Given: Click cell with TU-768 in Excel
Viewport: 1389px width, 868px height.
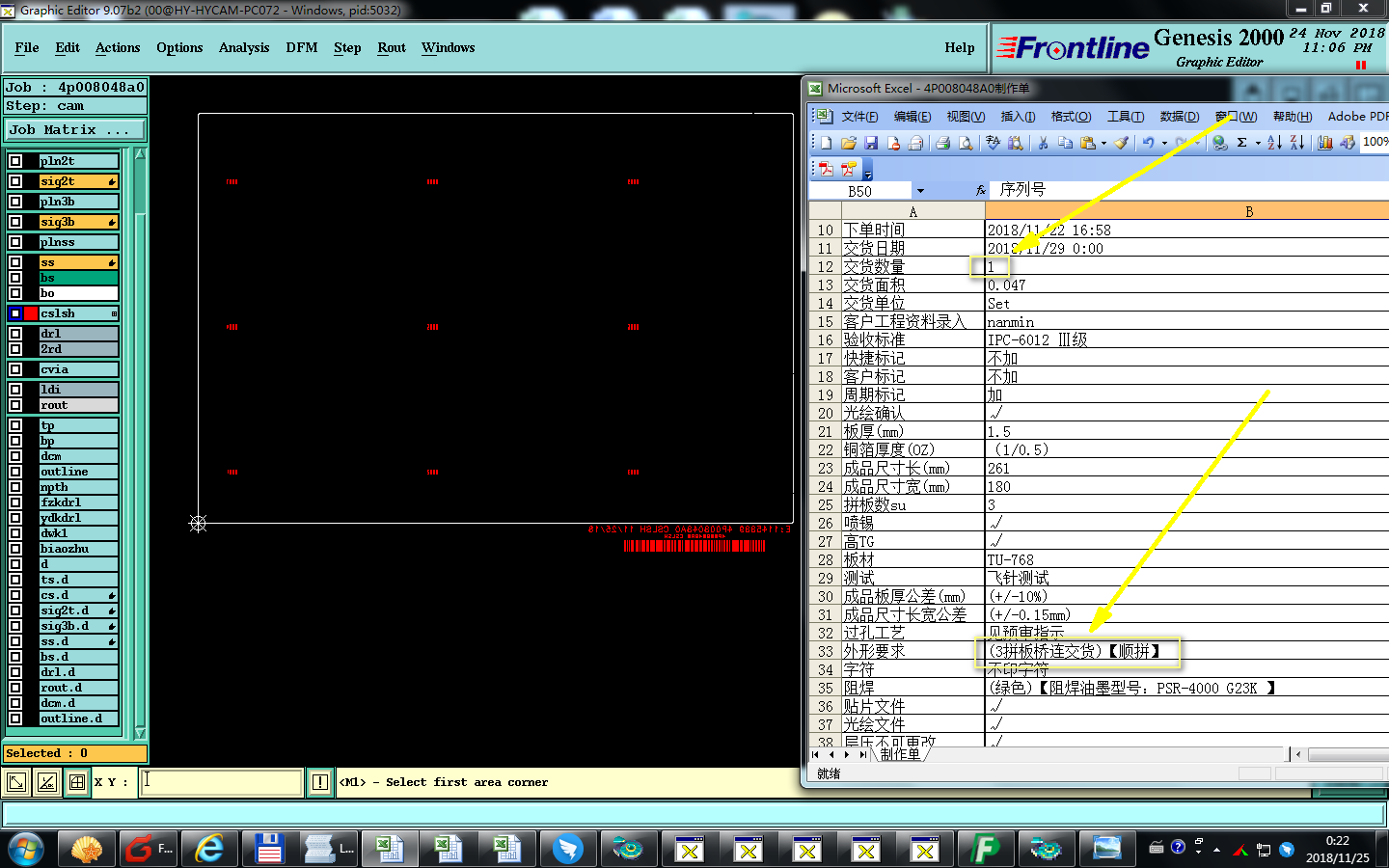Looking at the screenshot, I should coord(1186,559).
